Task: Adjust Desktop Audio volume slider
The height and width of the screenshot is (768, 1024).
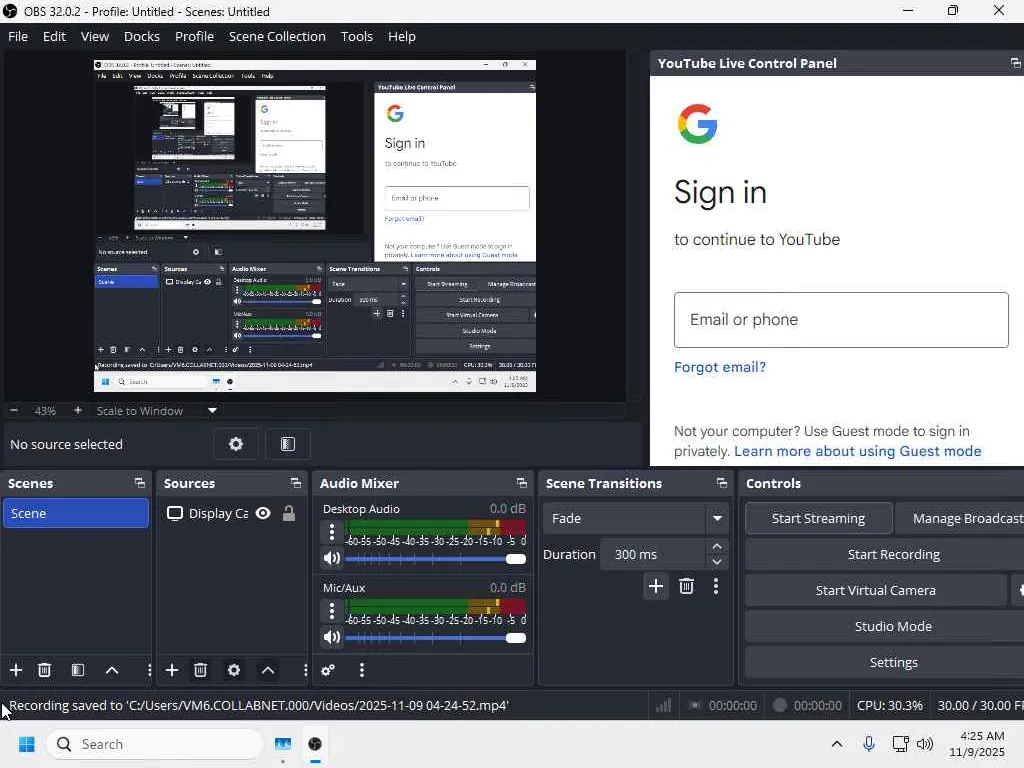Action: [436, 558]
